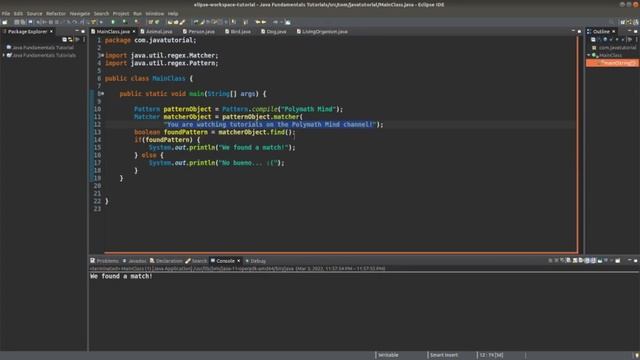The width and height of the screenshot is (640, 360).
Task: Select com.javatutorial in Outline
Action: coord(617,47)
